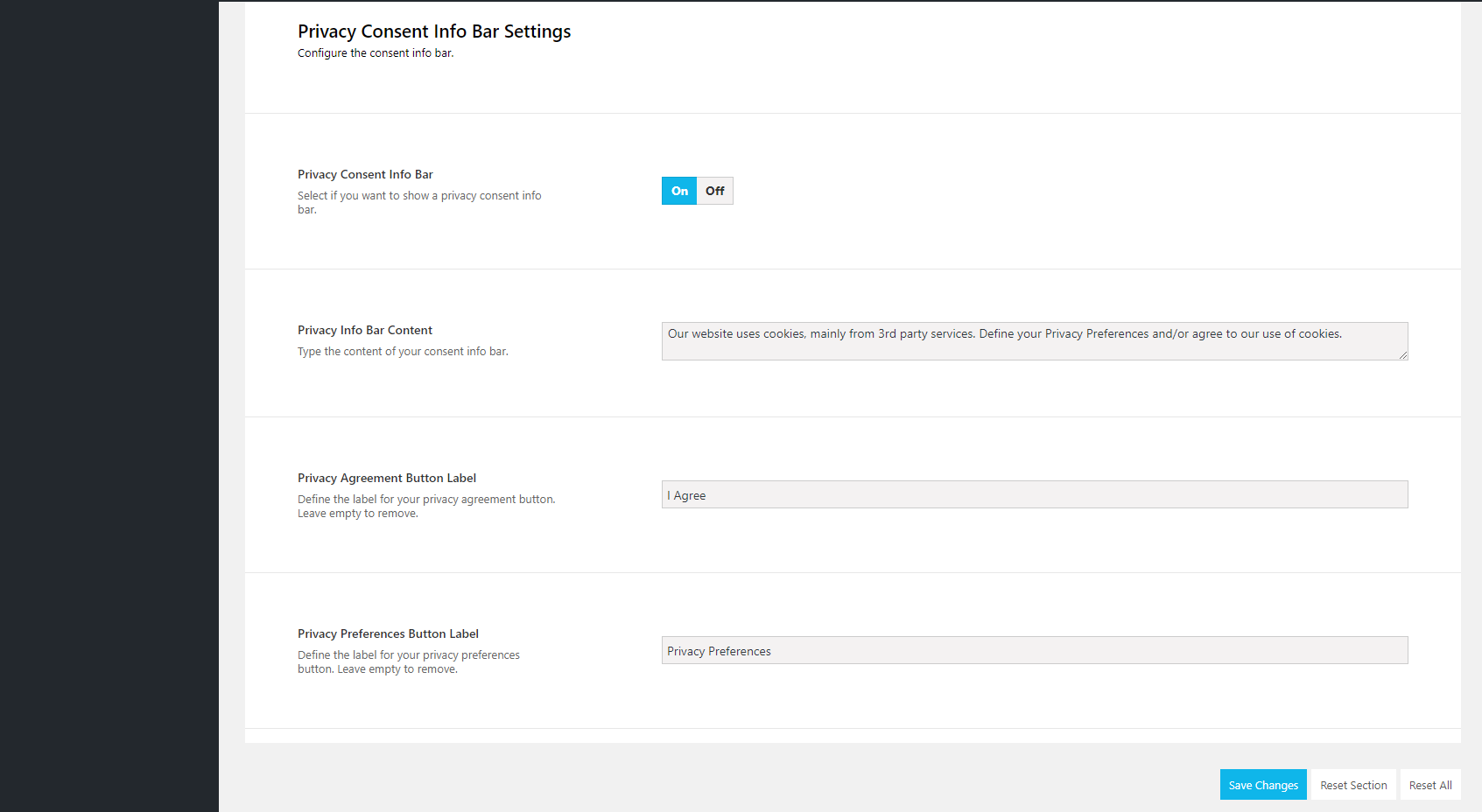Click the Save Changes button
This screenshot has height=812, width=1482.
1262,785
